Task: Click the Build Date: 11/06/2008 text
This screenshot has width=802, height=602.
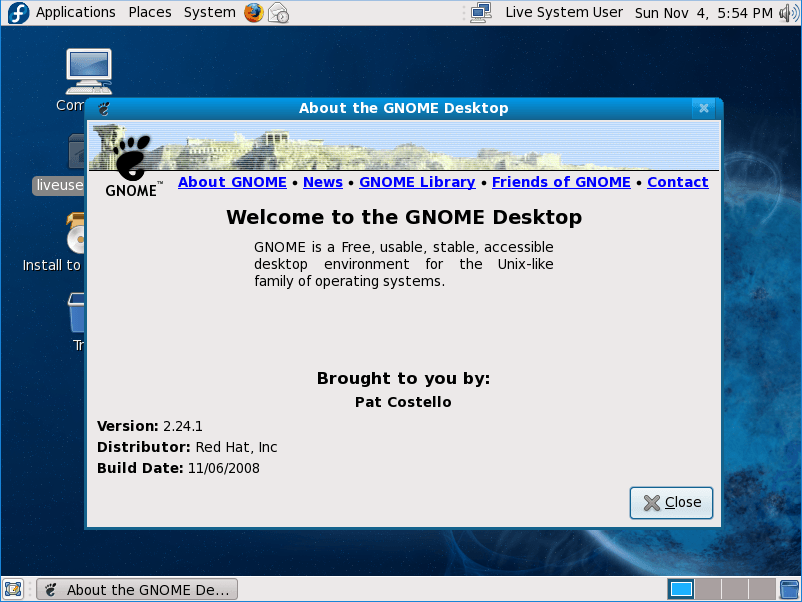Action: [x=179, y=468]
